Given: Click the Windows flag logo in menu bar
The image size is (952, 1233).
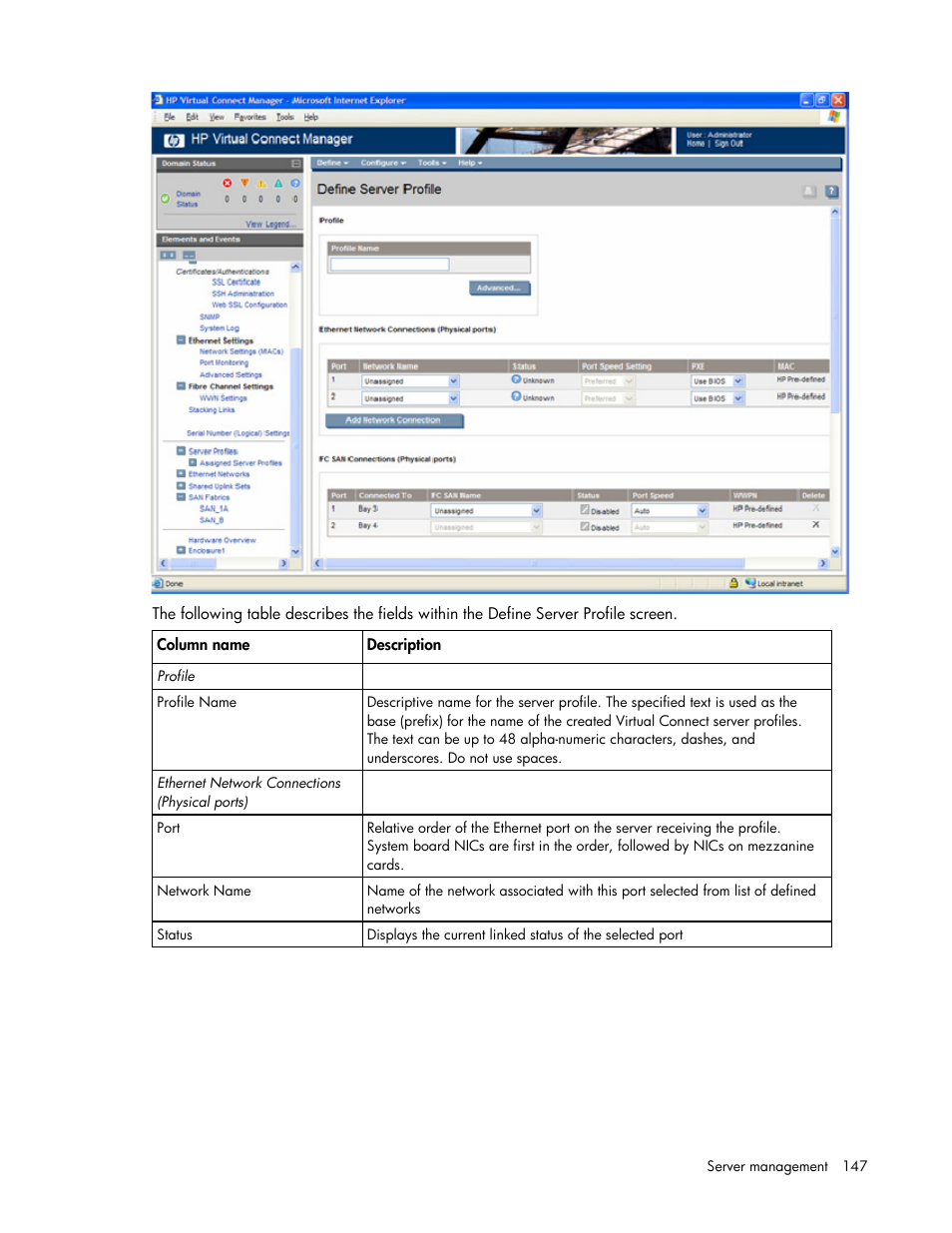Looking at the screenshot, I should pyautogui.click(x=833, y=117).
